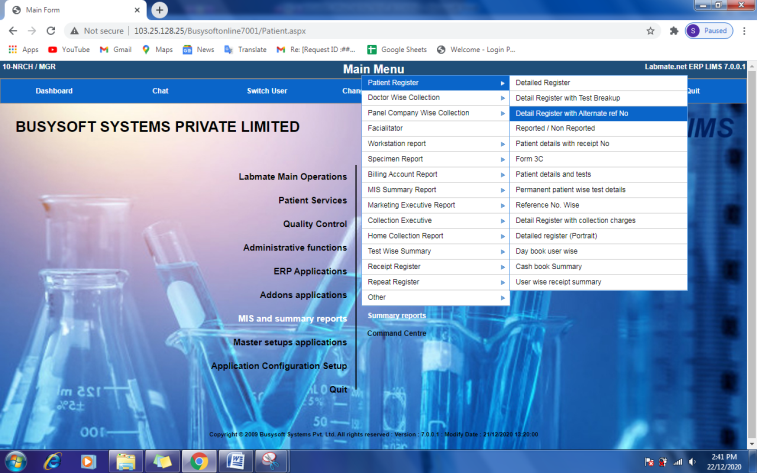Click the Not secure warning icon
The height and width of the screenshot is (473, 757).
74,31
